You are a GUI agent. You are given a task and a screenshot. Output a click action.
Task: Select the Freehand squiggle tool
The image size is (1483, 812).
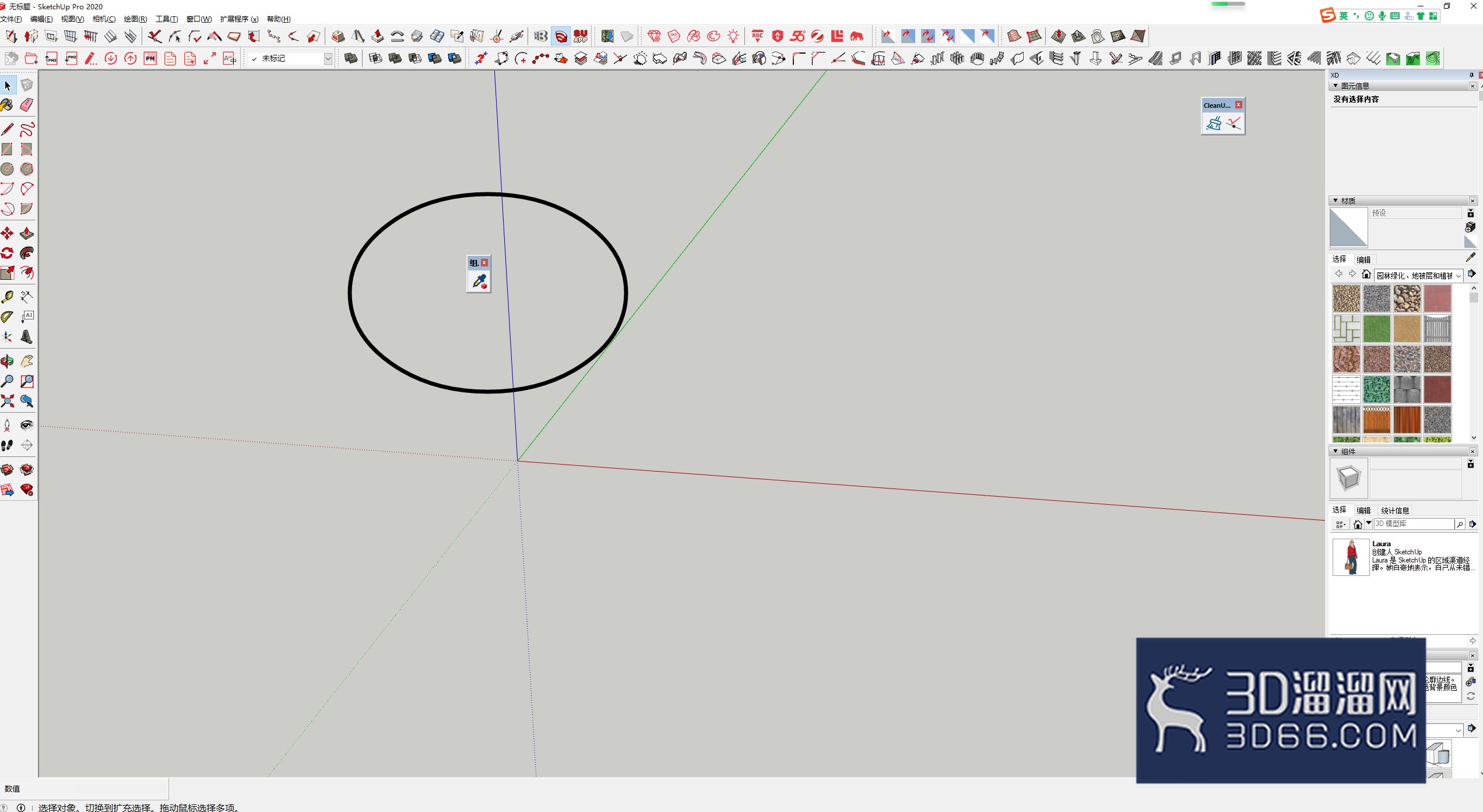(27, 129)
